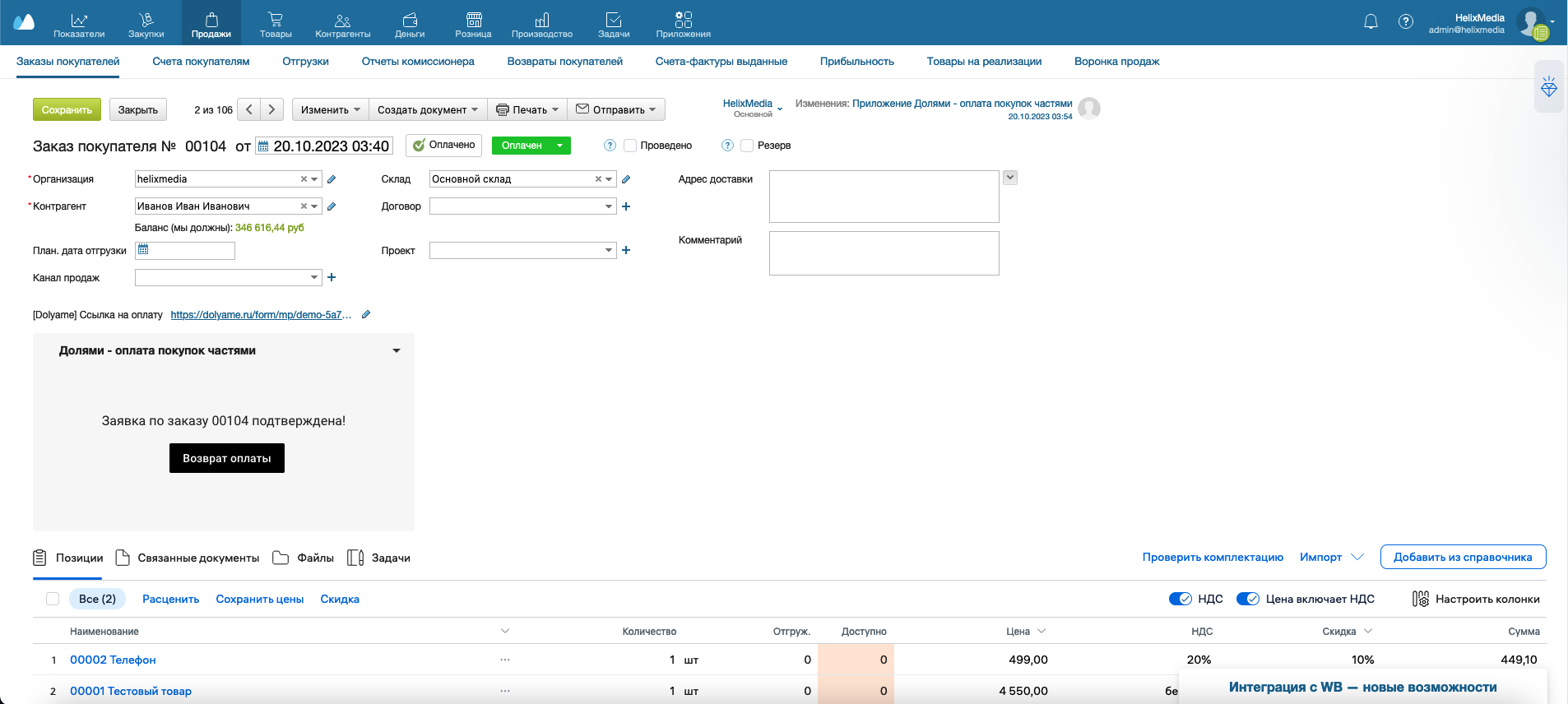Open the Деньги section

[x=410, y=25]
